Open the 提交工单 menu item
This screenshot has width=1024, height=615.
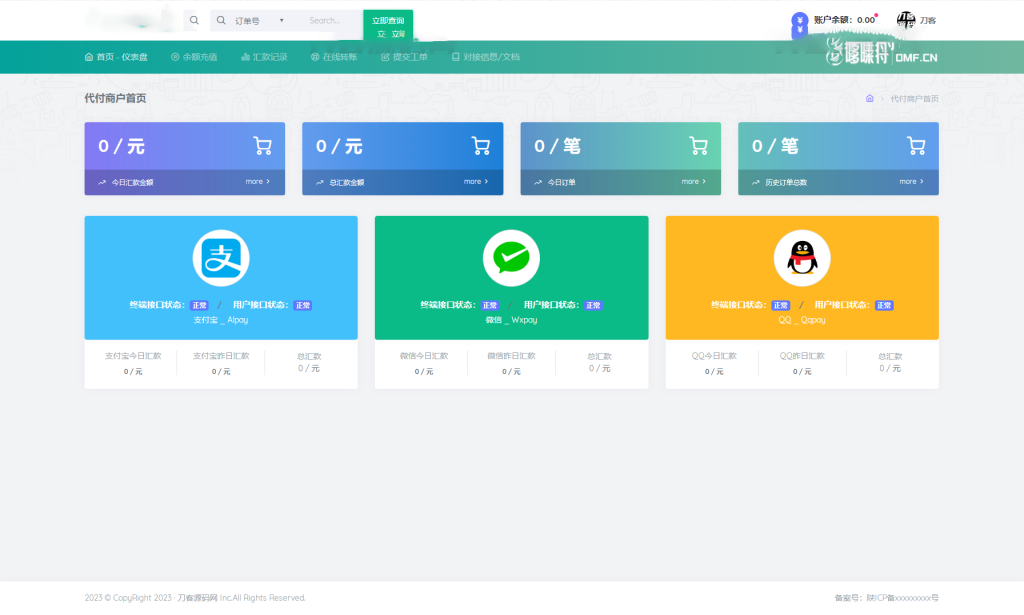404,57
